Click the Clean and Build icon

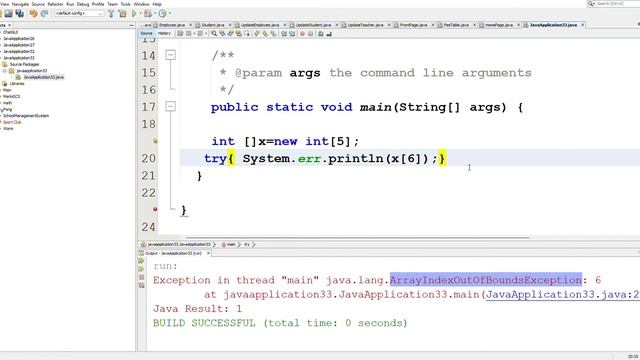[122, 13]
